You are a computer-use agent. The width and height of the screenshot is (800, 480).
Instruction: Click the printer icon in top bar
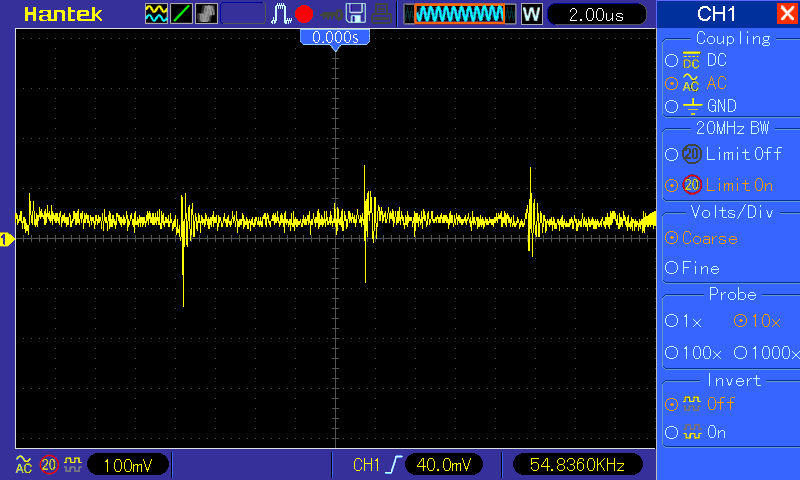[x=381, y=14]
